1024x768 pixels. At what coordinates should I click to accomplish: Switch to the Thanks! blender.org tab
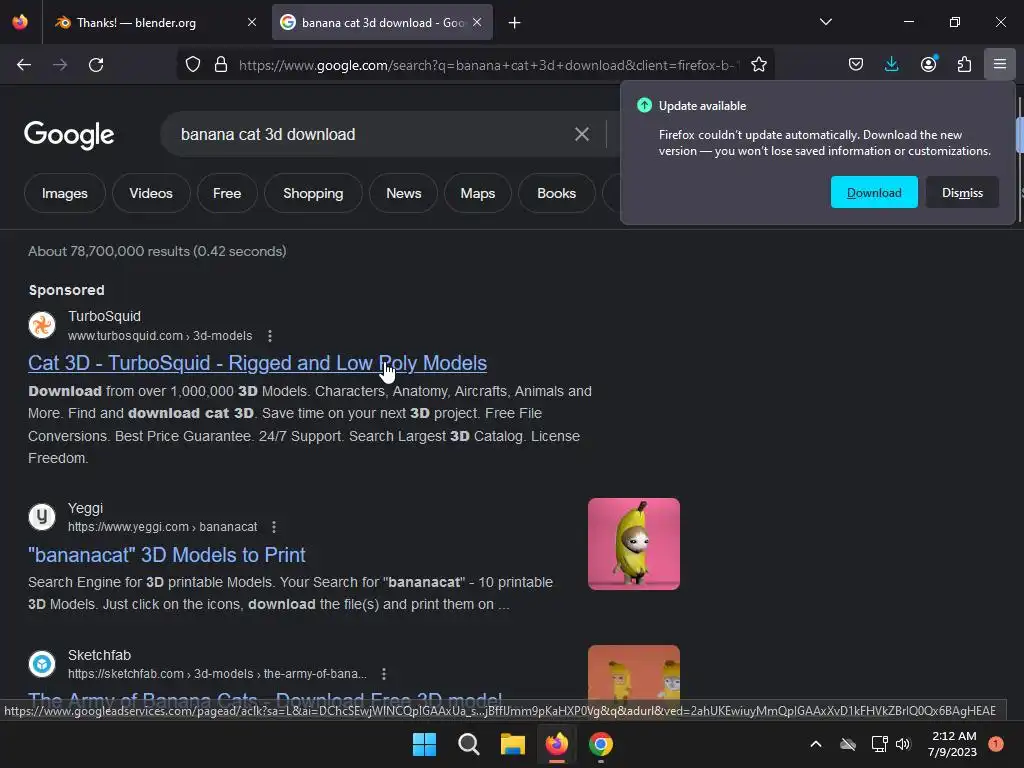[x=155, y=22]
